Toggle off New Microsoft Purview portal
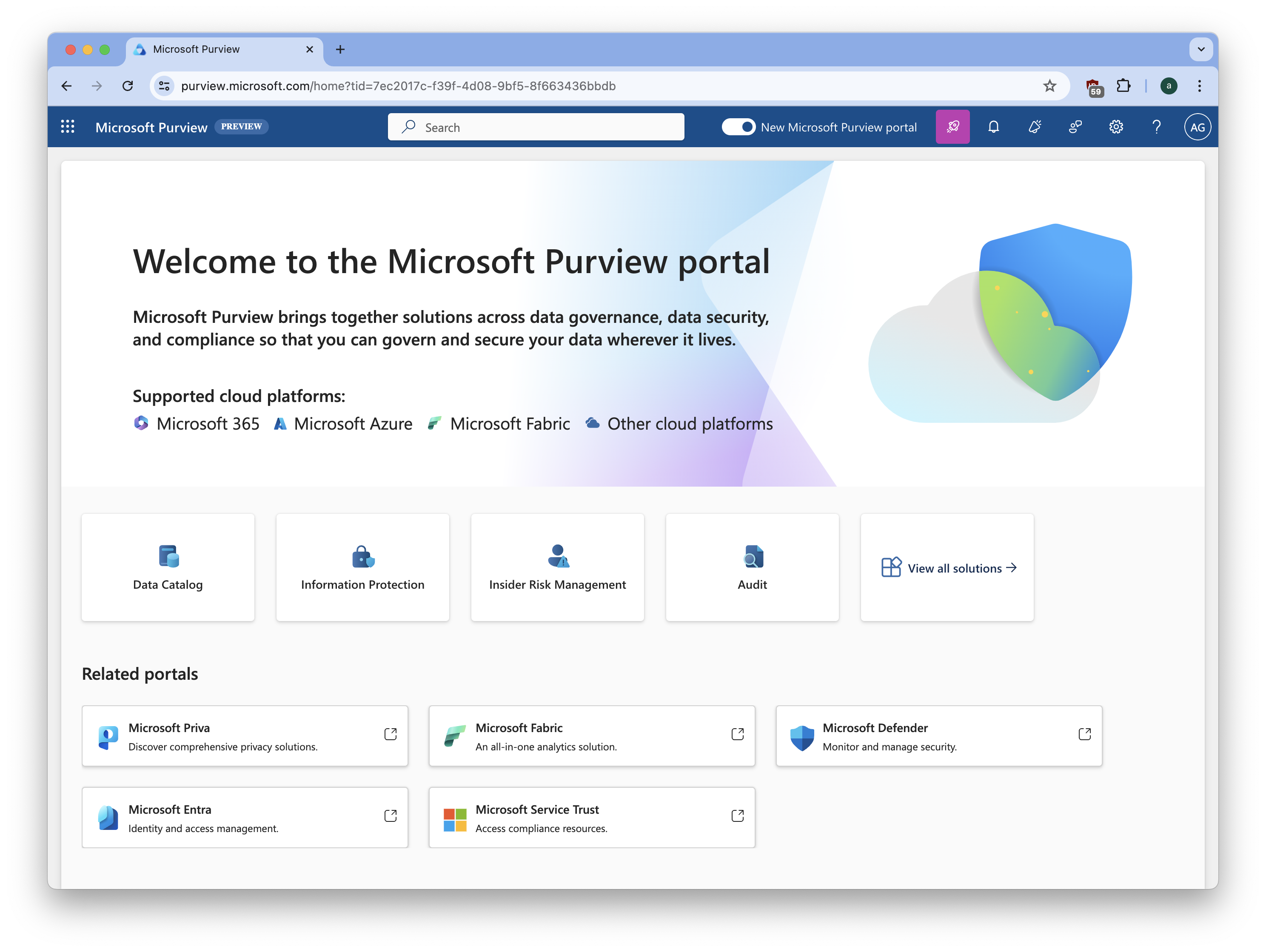 (x=738, y=127)
